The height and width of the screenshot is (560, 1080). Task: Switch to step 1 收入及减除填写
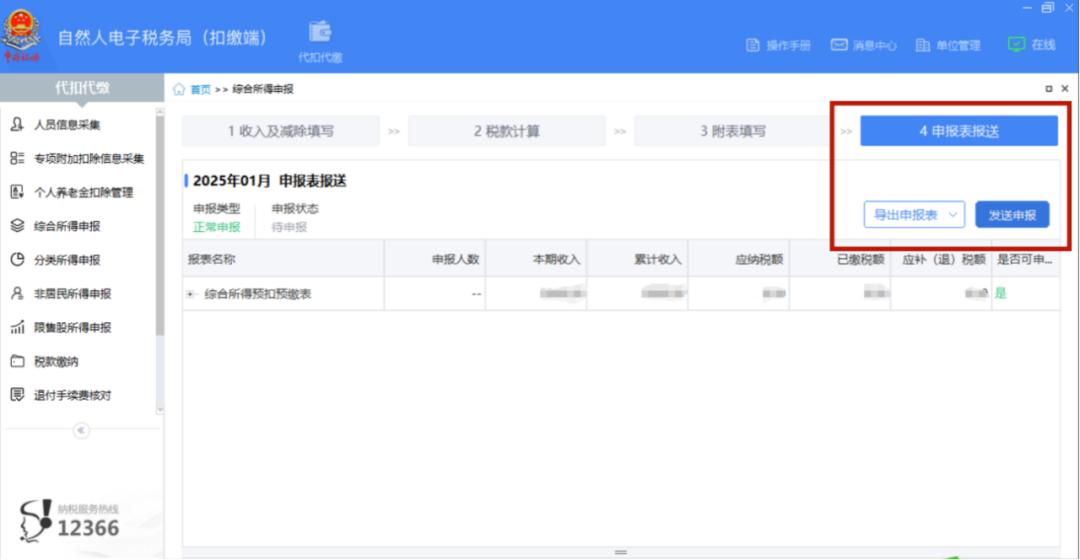(280, 131)
